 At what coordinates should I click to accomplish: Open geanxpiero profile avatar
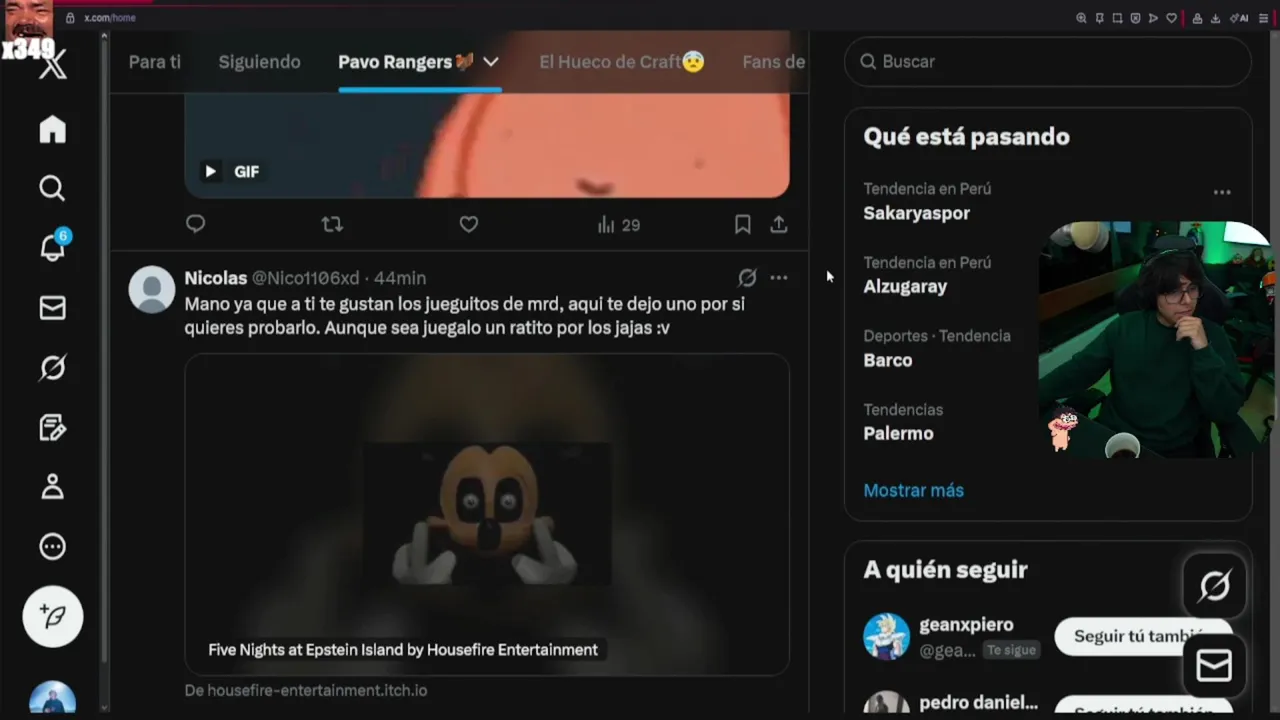pyautogui.click(x=886, y=636)
